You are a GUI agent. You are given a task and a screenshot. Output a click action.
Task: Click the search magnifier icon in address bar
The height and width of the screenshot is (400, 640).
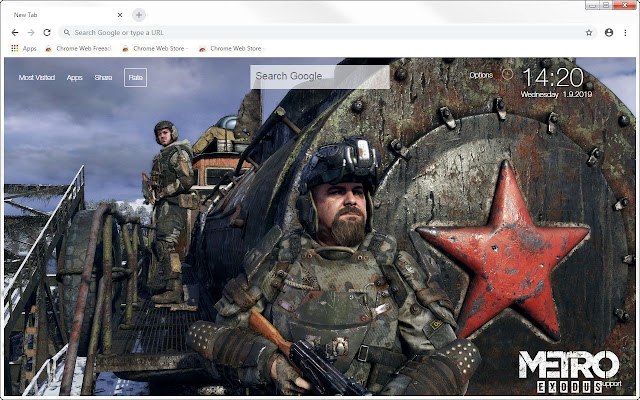(x=67, y=32)
